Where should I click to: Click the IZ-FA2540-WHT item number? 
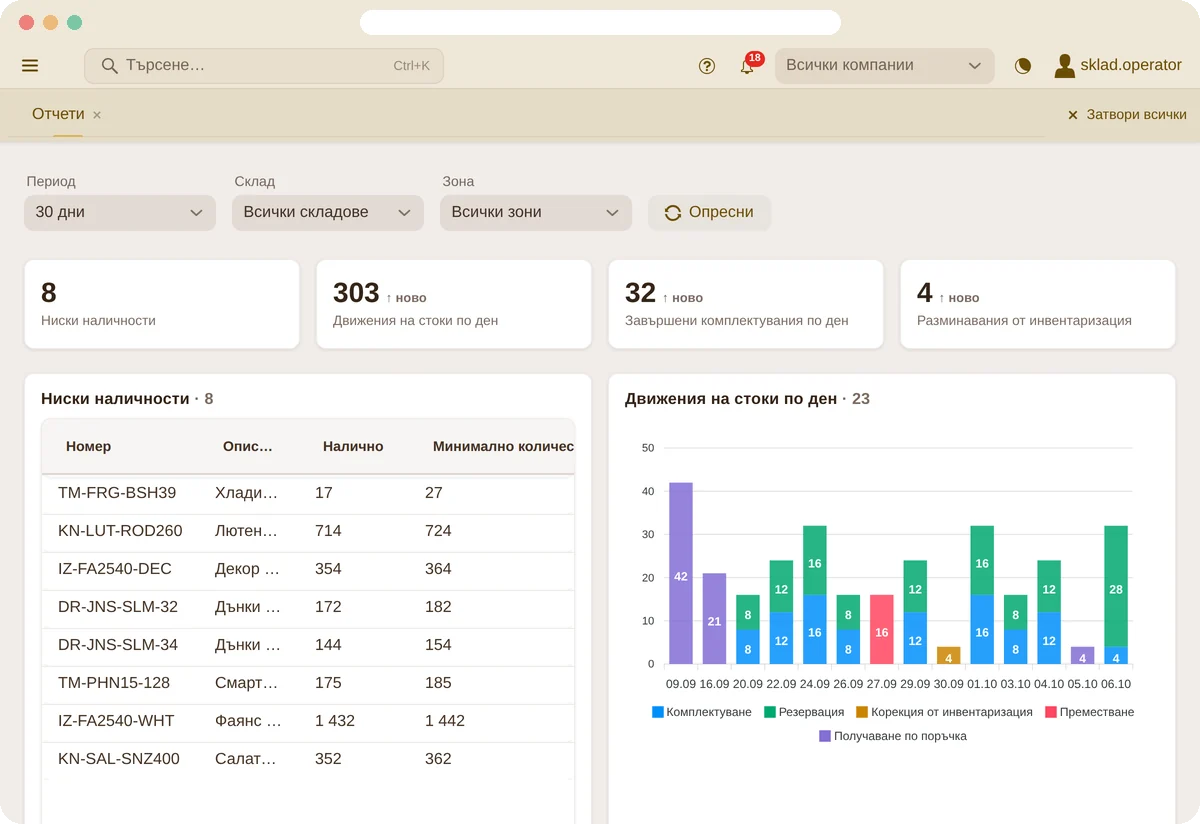point(116,721)
